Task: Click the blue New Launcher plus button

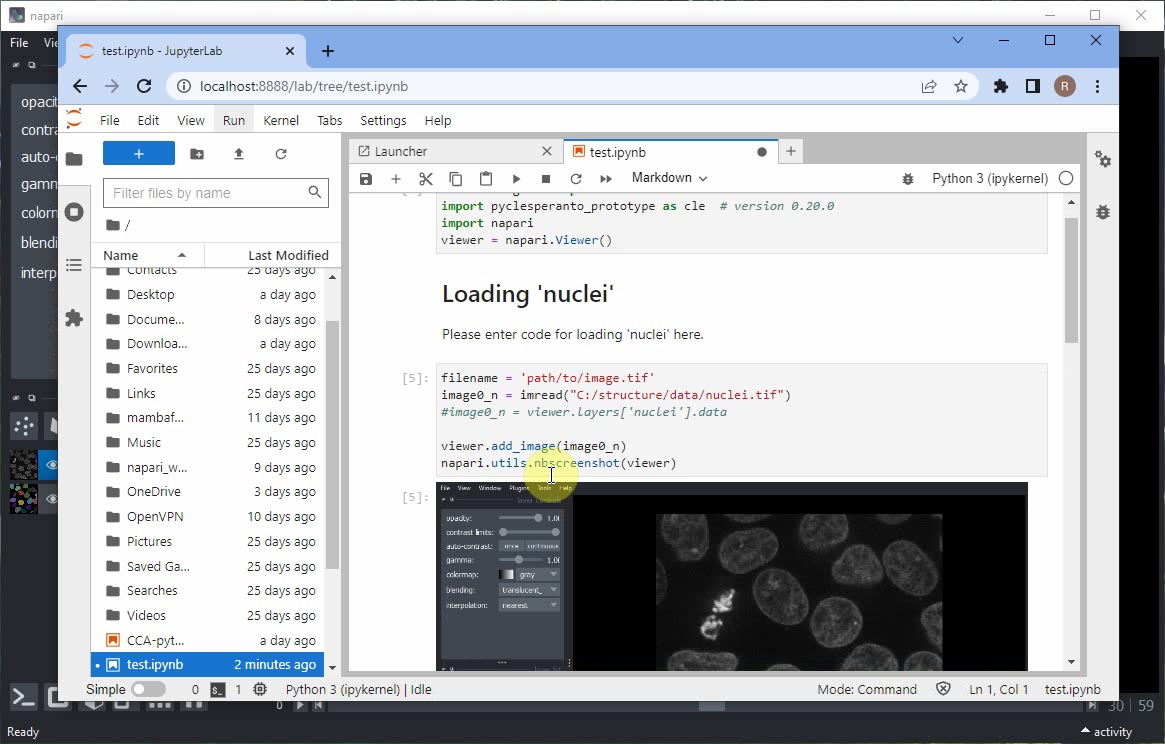Action: 139,154
